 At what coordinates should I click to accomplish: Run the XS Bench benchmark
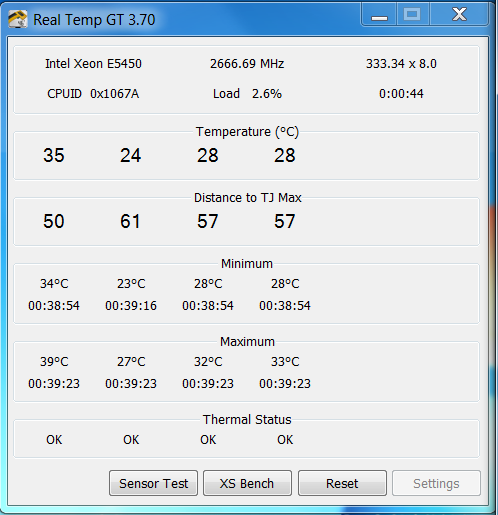pyautogui.click(x=247, y=483)
